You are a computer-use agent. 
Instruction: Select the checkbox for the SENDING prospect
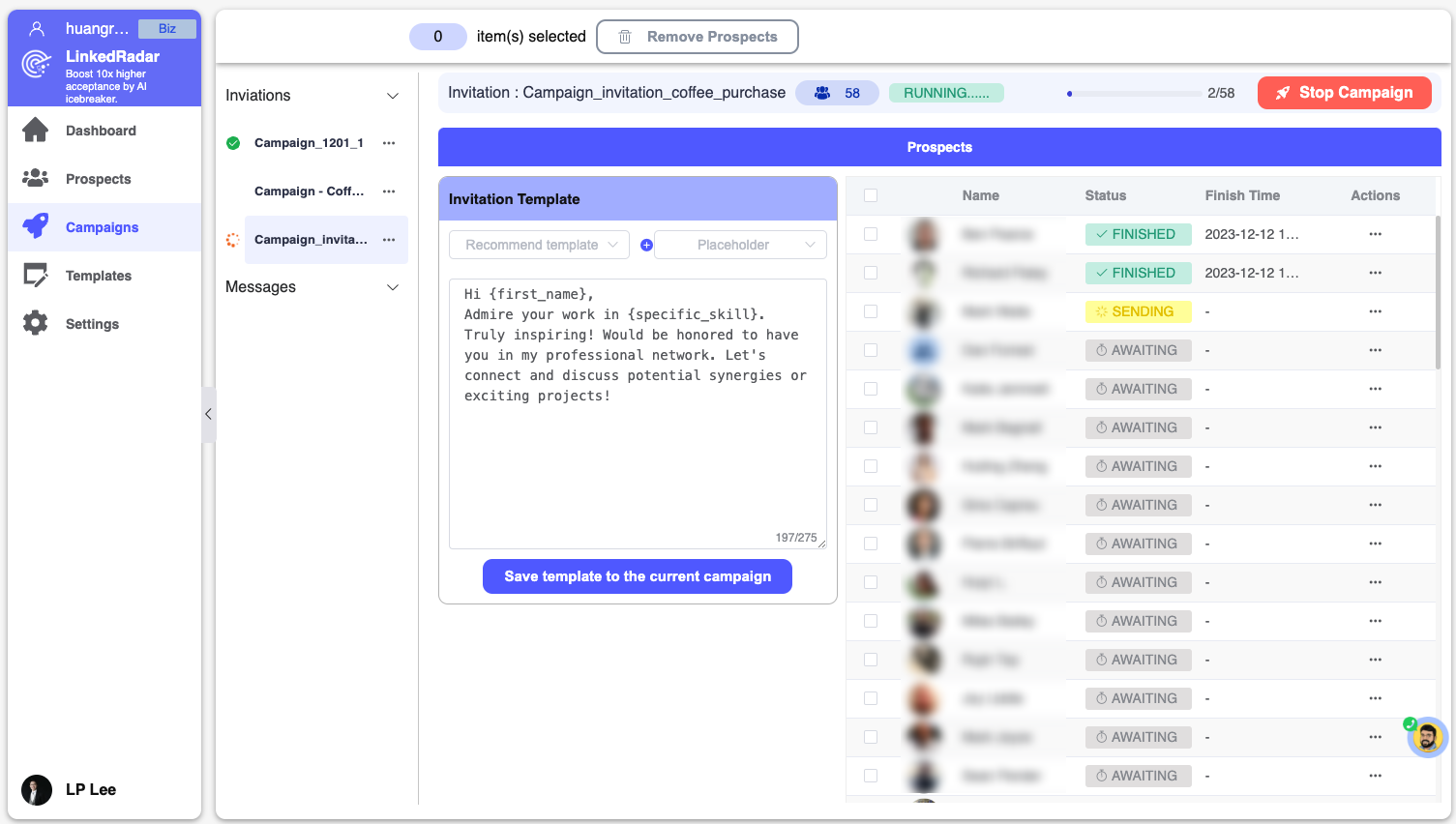tap(871, 311)
